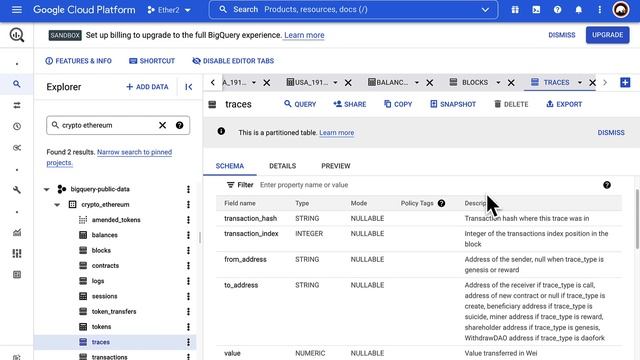The image size is (640, 360).
Task: Open the Capacity management sidebar icon
Action: click(17, 253)
